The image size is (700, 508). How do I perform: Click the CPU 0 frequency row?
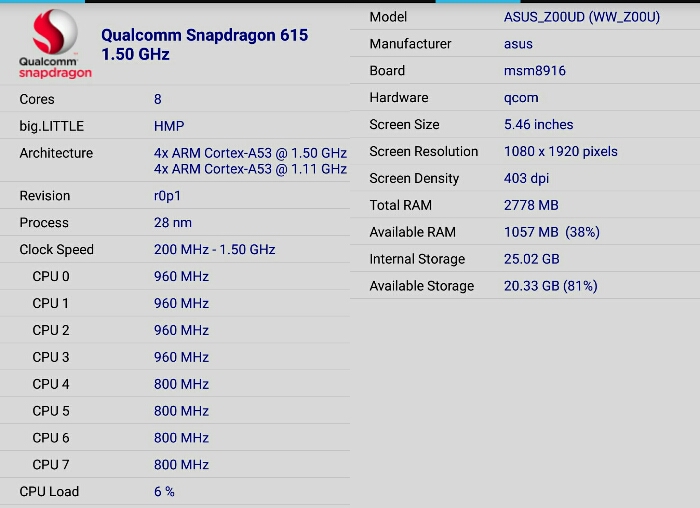point(175,276)
